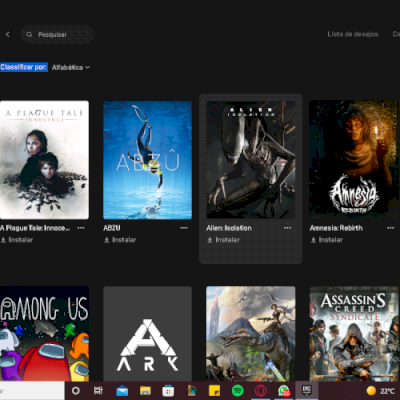Image resolution: width=400 pixels, height=400 pixels.
Task: Click the 22°C weather widget
Action: pyautogui.click(x=380, y=391)
